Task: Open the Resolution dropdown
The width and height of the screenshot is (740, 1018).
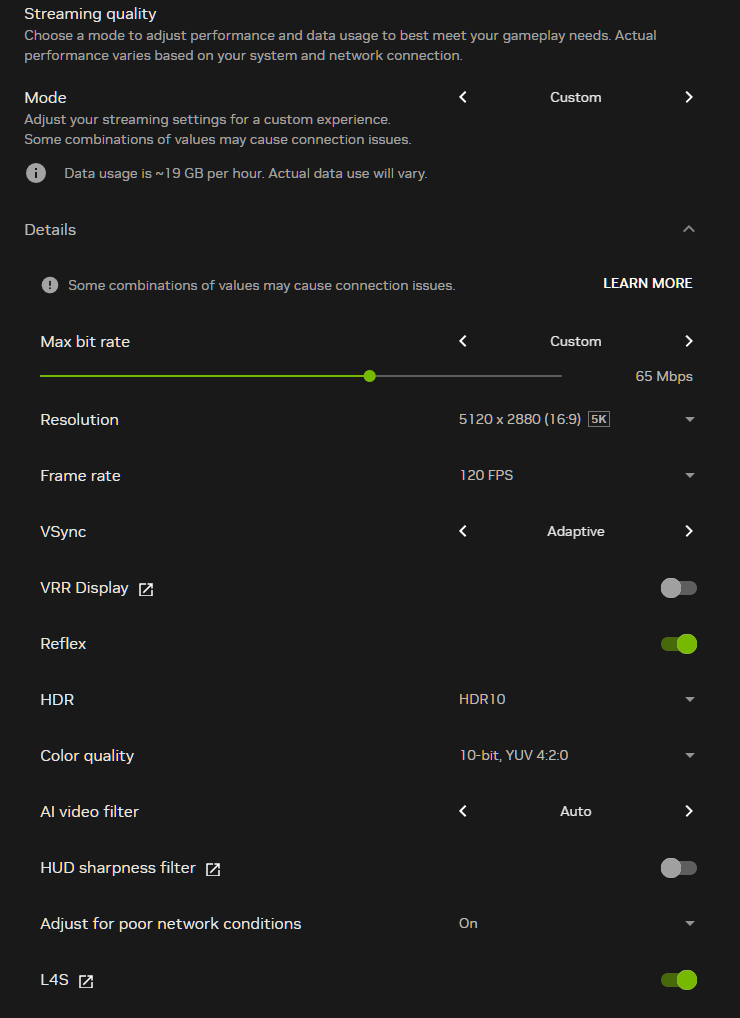Action: 689,419
